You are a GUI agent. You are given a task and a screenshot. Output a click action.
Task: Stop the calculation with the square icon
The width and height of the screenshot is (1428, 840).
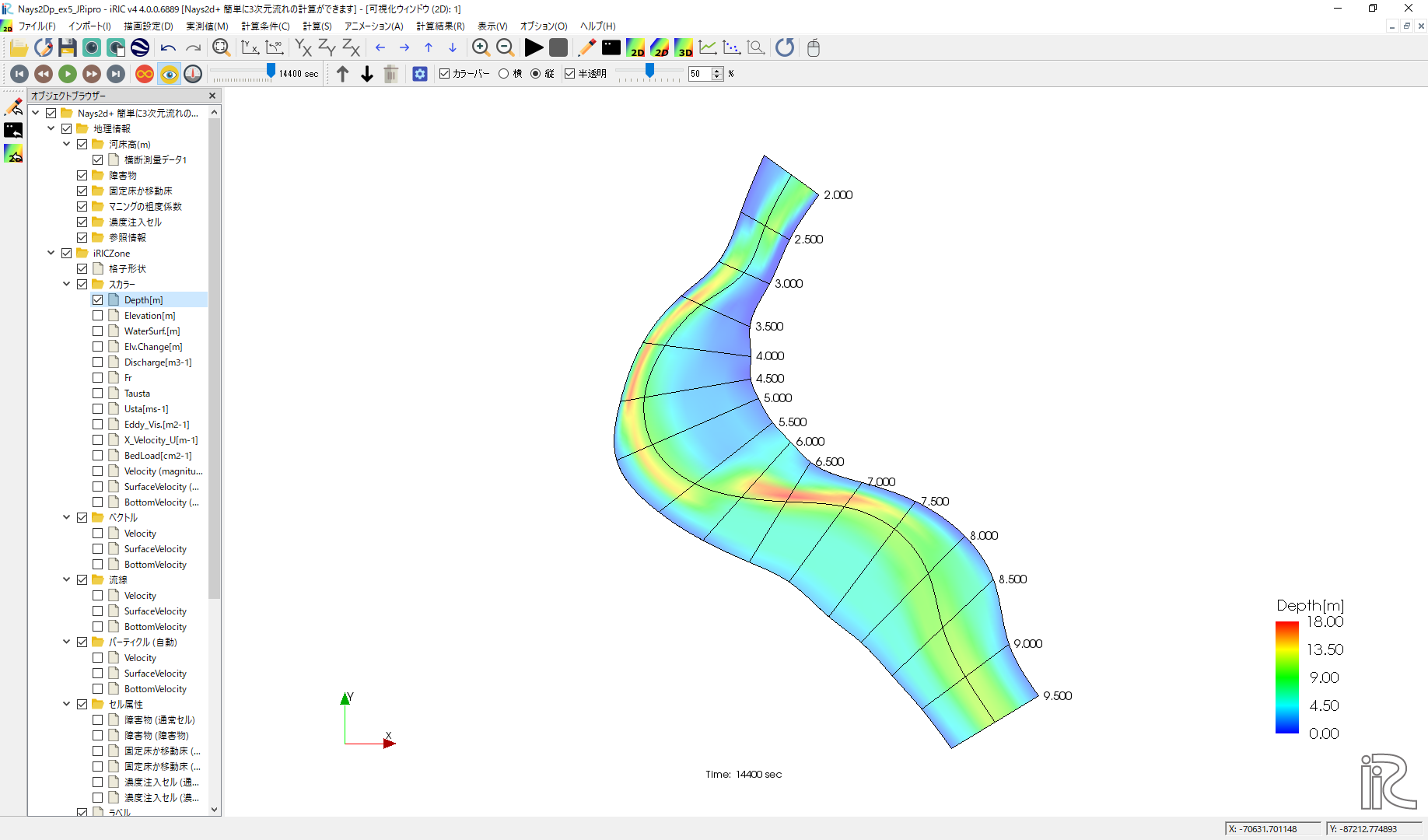pos(558,47)
